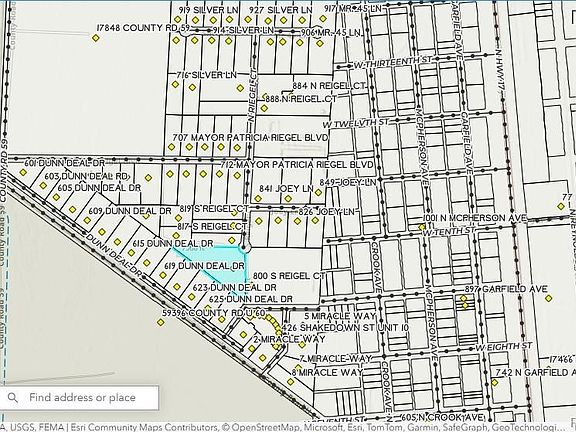
Task: Click yellow marker at 742 N Garfield
Action: point(495,382)
